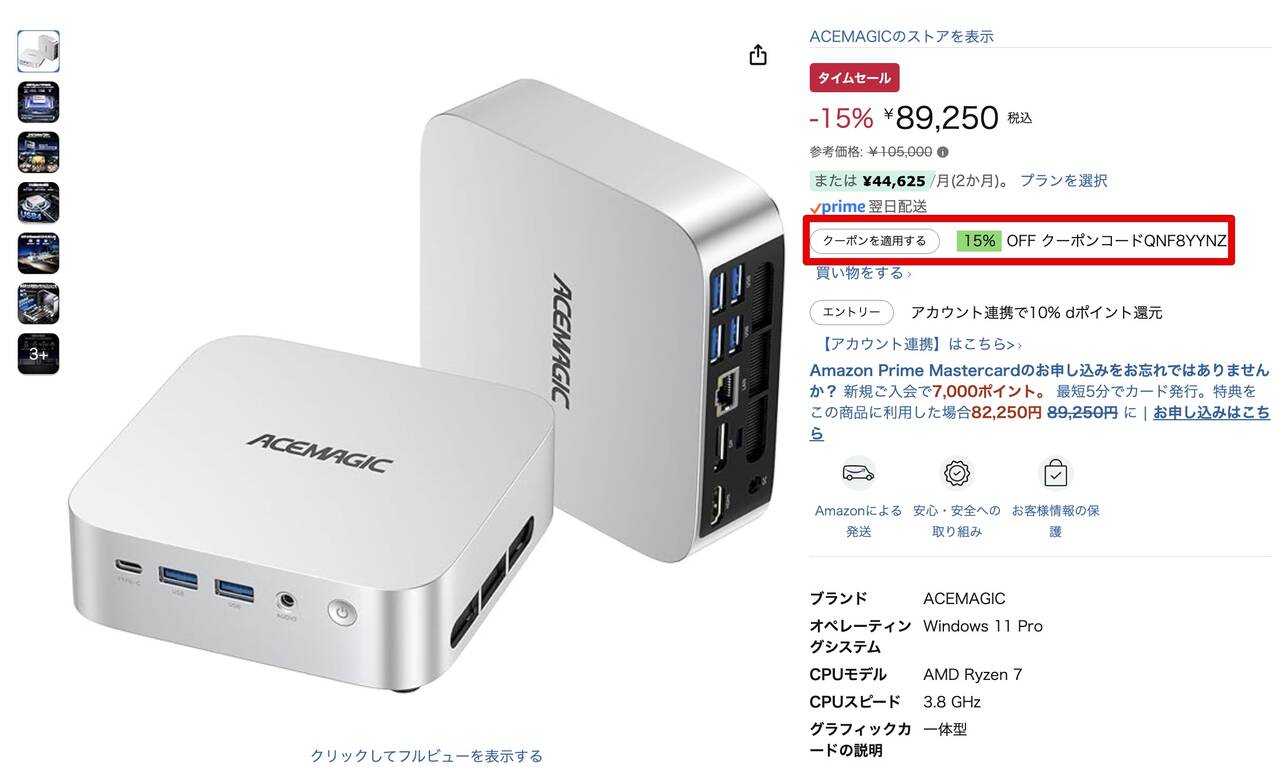Click the security badge icon

(957, 472)
